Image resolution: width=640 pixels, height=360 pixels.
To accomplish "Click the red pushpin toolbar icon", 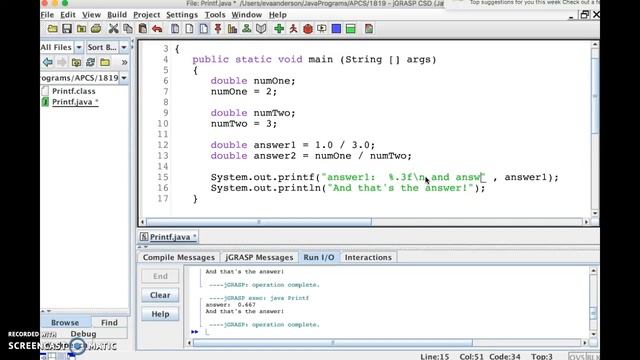I will point(218,29).
